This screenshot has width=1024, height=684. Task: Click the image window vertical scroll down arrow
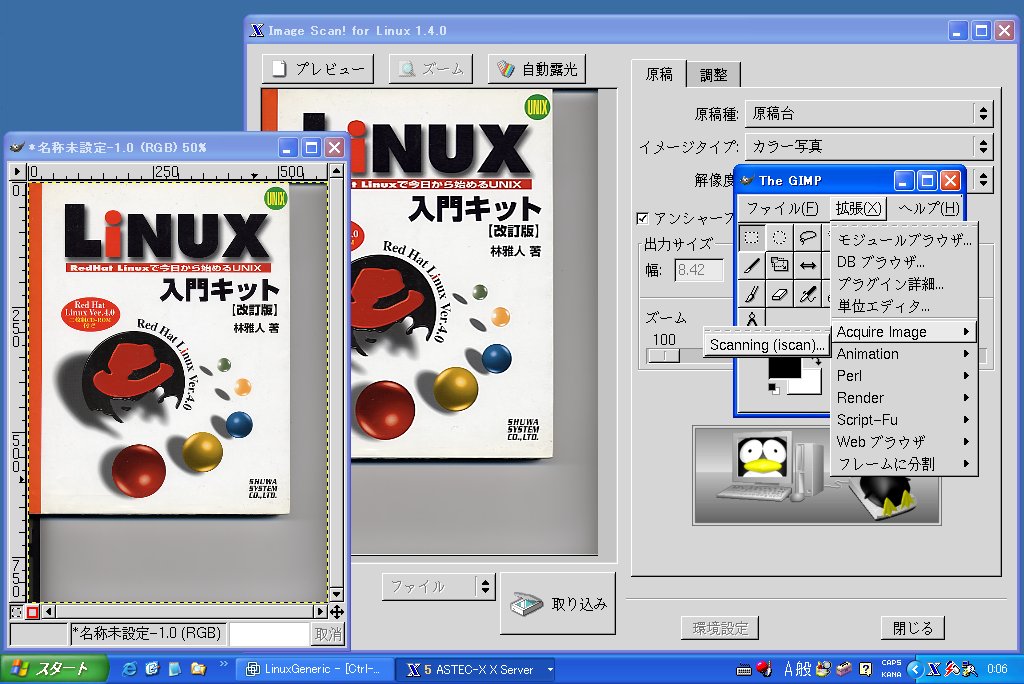click(336, 594)
